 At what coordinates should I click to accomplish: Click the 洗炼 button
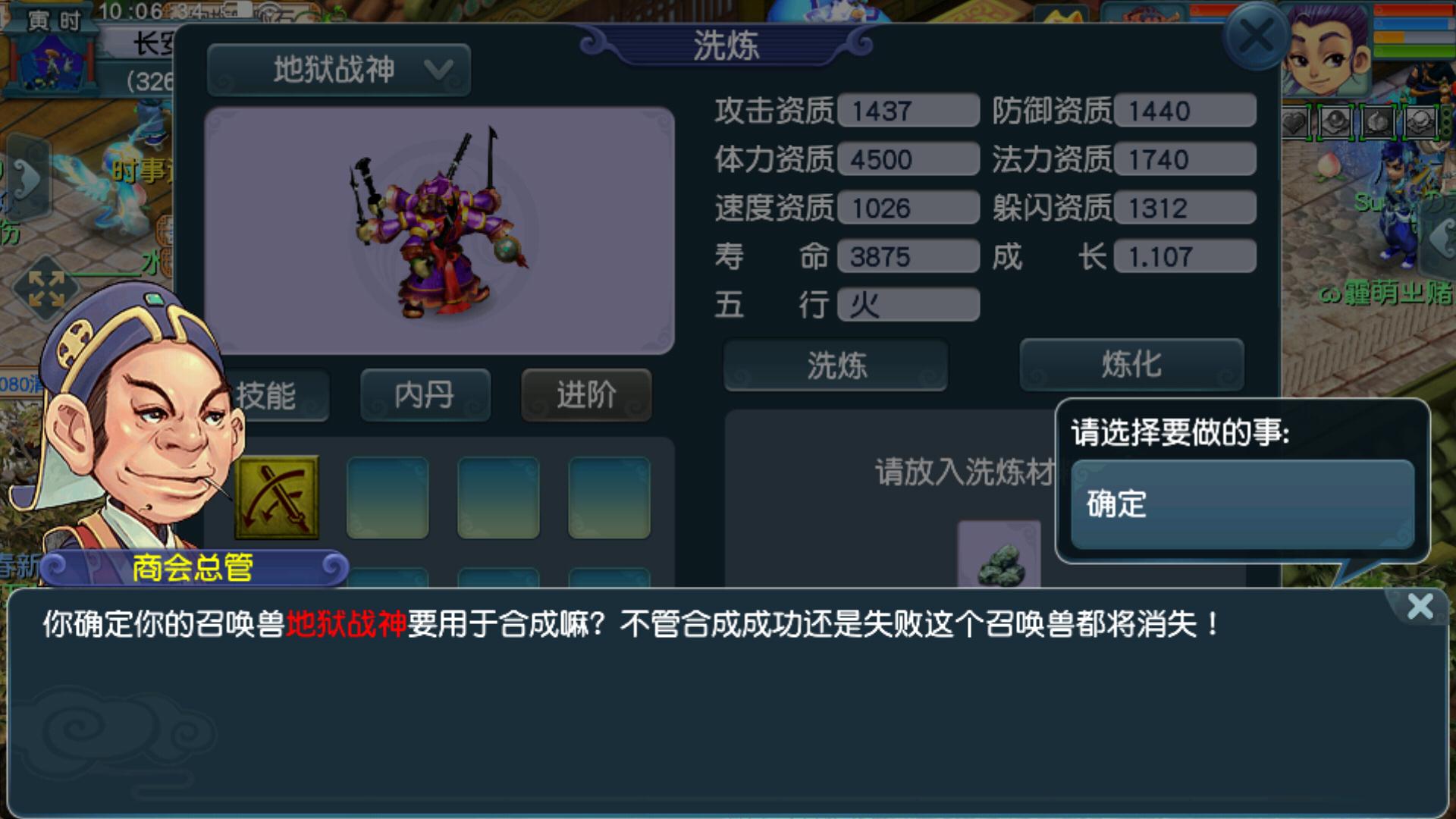pyautogui.click(x=836, y=366)
